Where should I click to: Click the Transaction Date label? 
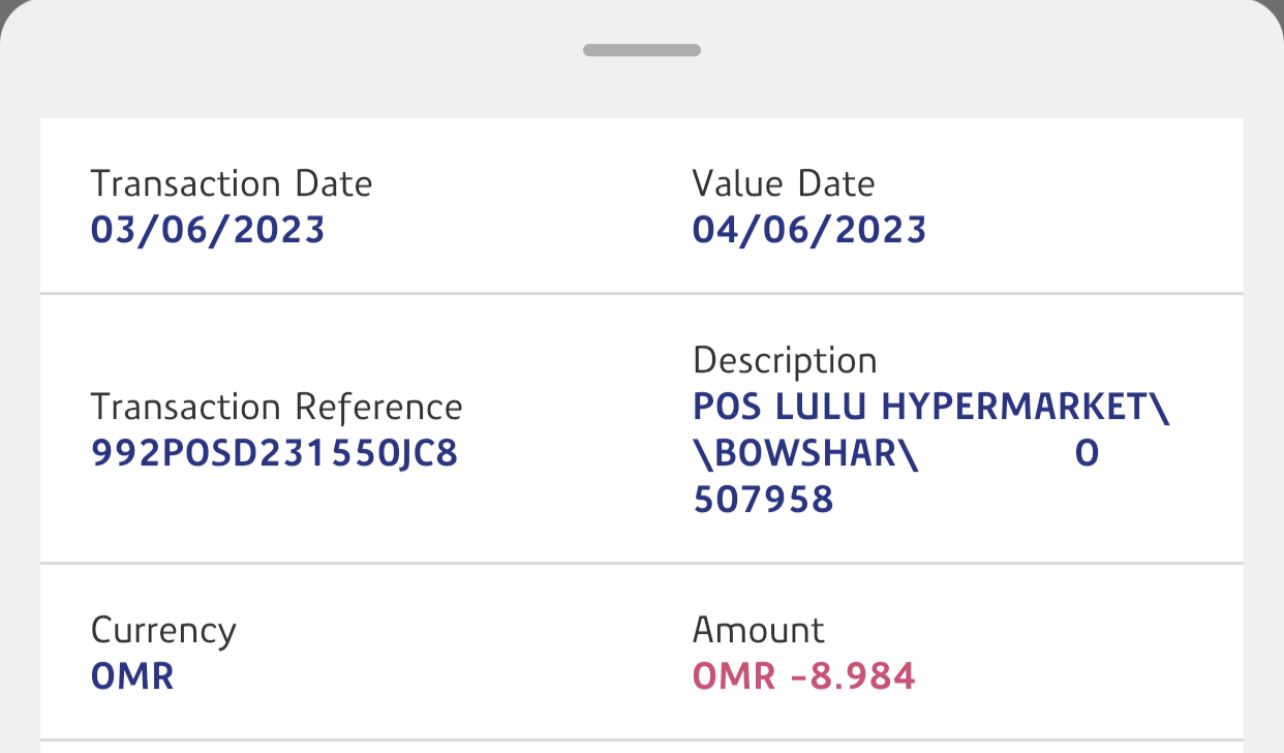[231, 184]
